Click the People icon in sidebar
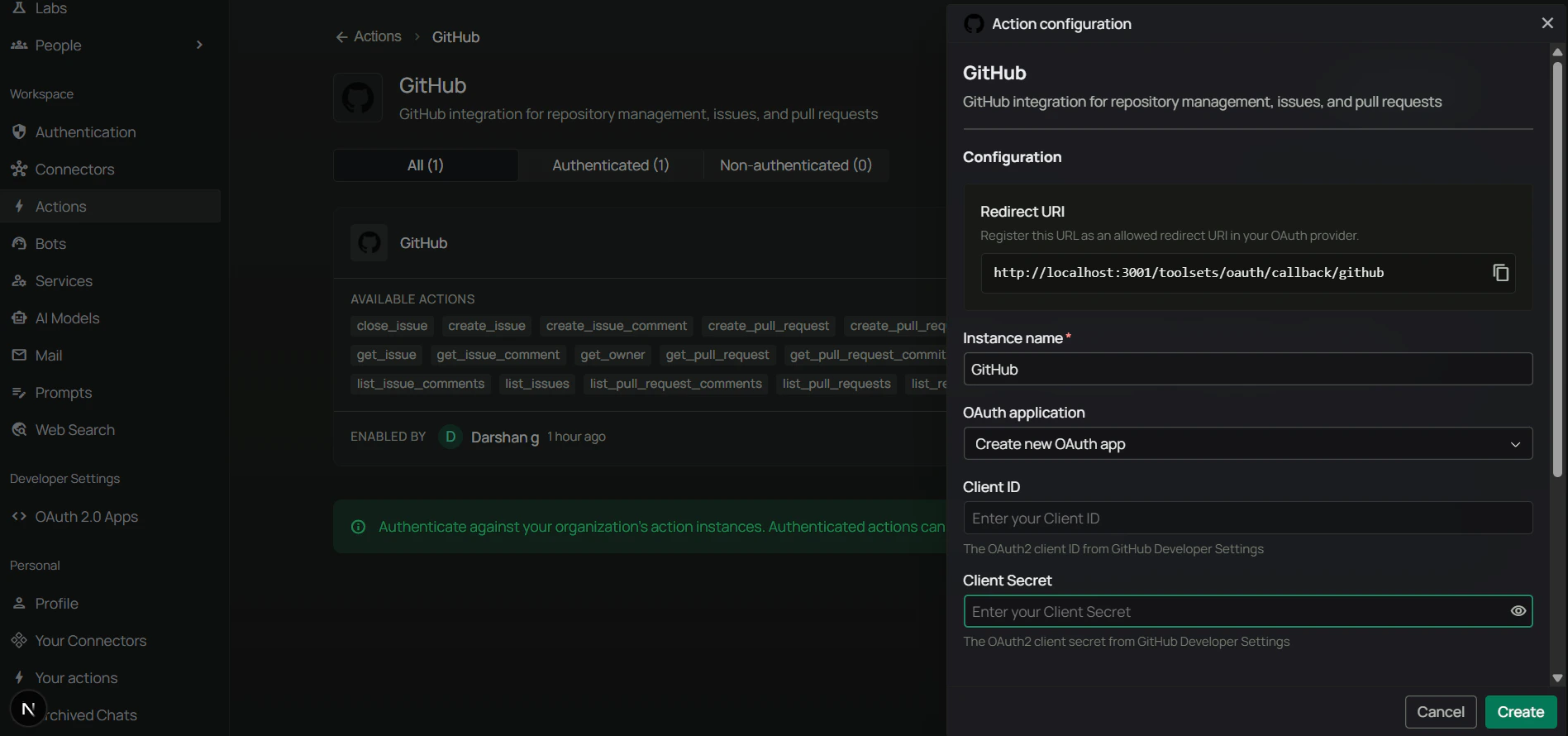The width and height of the screenshot is (1568, 736). pyautogui.click(x=19, y=45)
